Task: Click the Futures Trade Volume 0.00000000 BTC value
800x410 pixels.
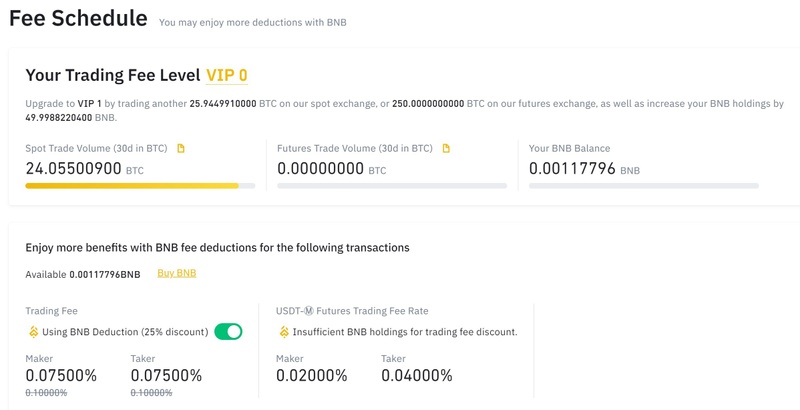Action: (x=332, y=168)
